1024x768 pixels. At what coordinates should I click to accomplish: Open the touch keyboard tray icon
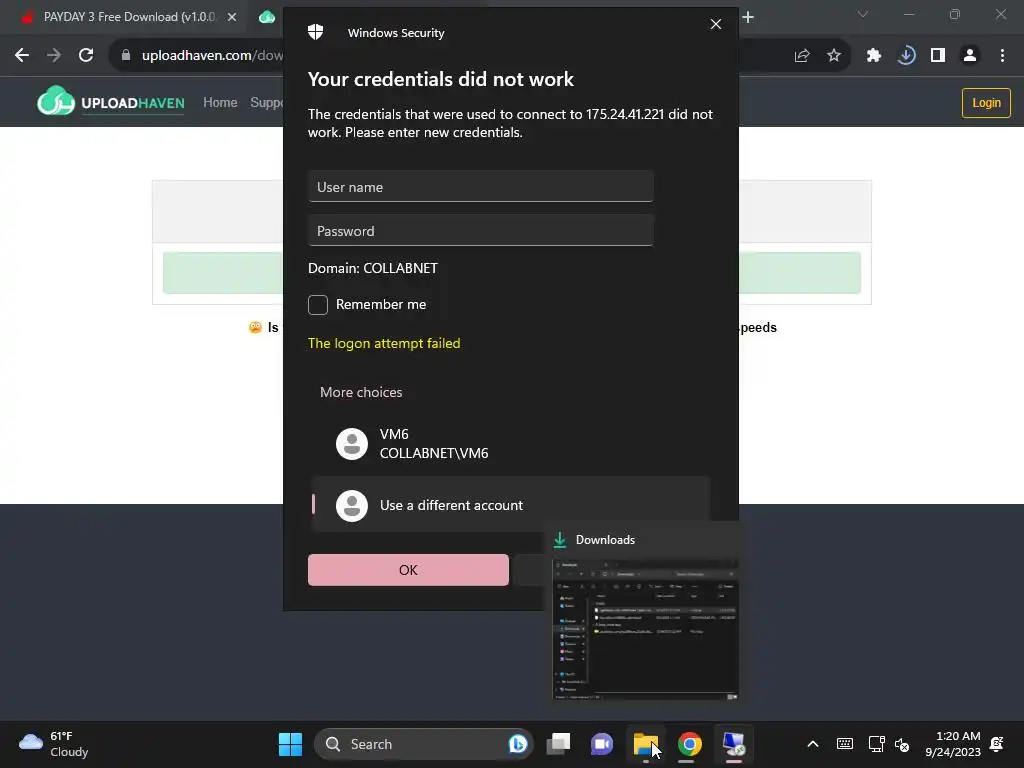click(844, 744)
